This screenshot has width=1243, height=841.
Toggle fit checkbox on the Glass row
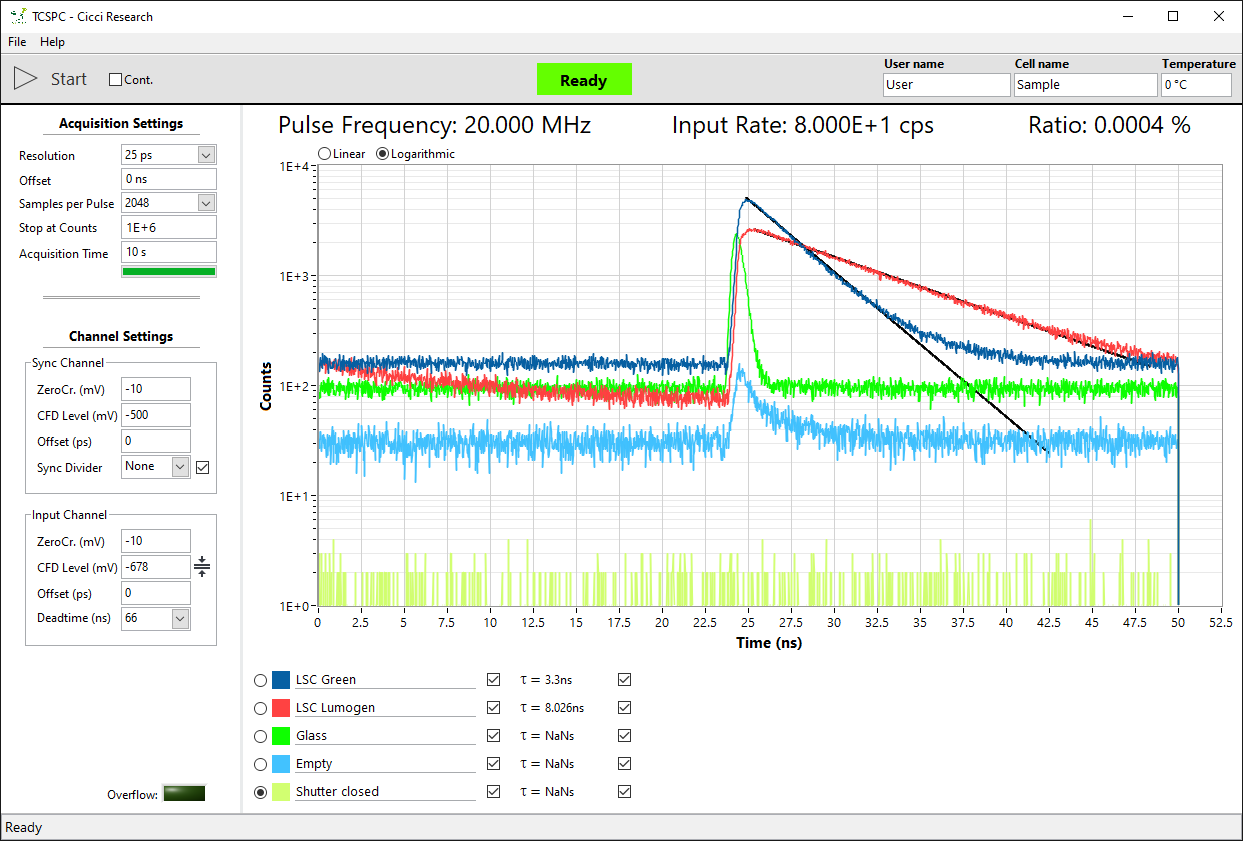pos(625,736)
